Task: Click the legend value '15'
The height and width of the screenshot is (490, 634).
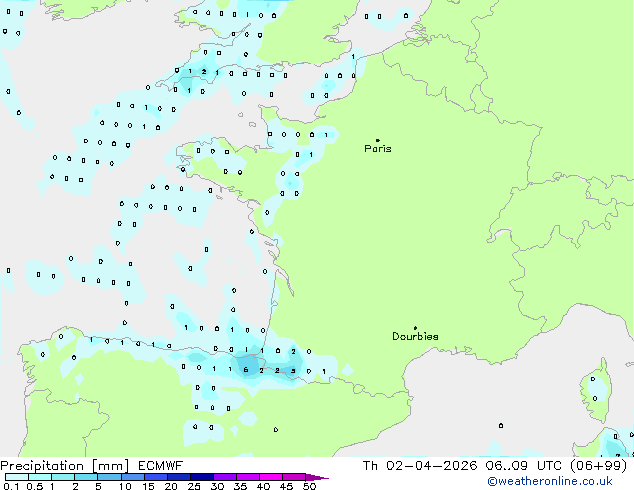Action: (x=148, y=486)
